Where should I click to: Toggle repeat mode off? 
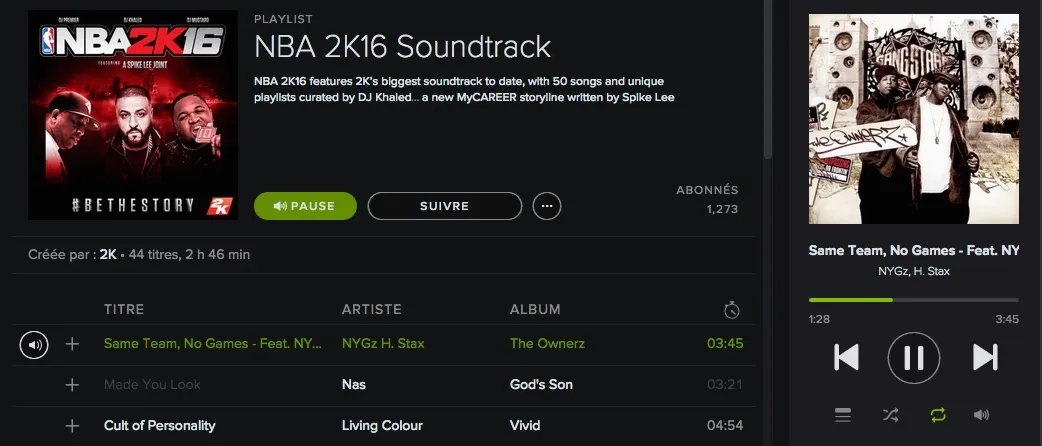[x=937, y=414]
